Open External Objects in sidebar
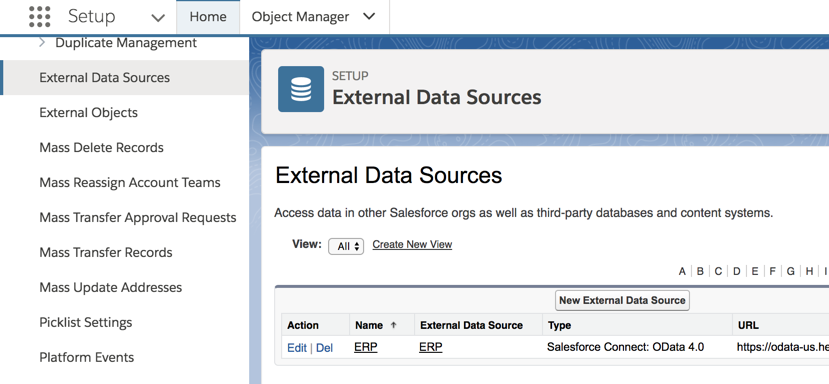 pyautogui.click(x=88, y=113)
